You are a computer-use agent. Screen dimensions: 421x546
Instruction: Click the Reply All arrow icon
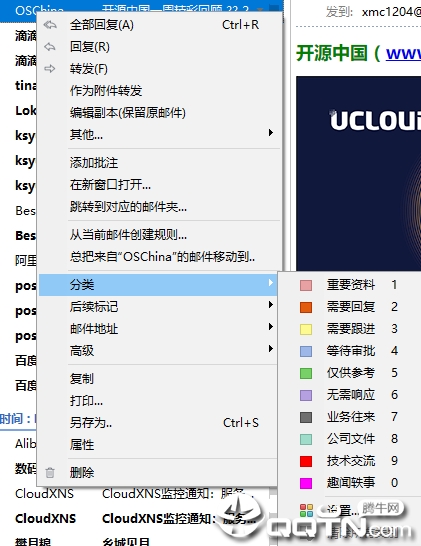(50, 25)
